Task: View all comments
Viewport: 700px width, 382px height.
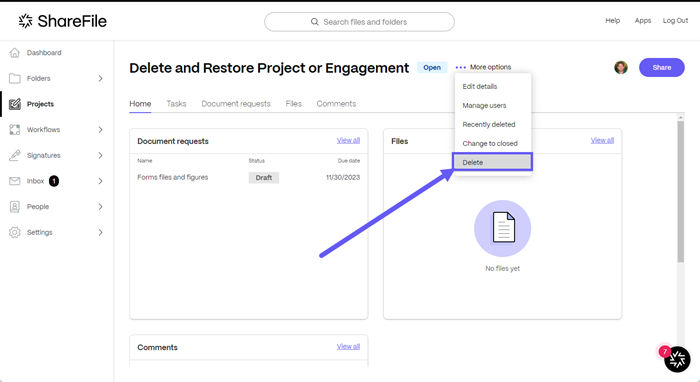Action: 348,346
